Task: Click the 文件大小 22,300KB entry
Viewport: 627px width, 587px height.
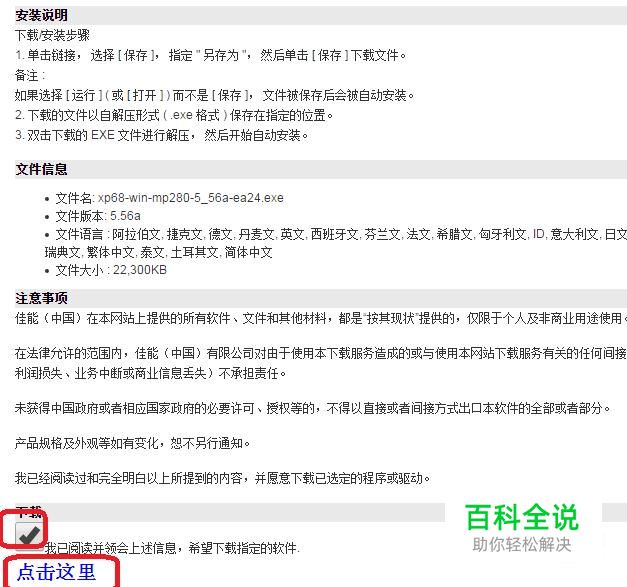Action: [111, 270]
